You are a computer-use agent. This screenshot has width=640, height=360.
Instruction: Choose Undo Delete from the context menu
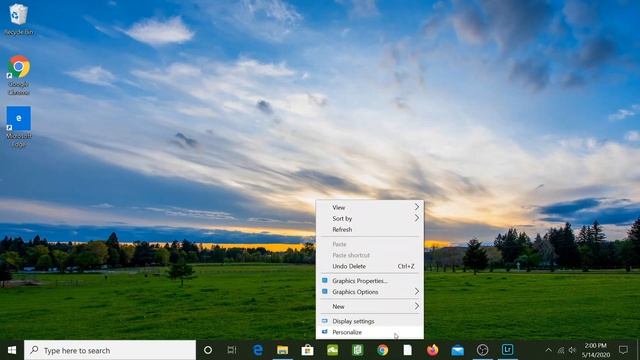pyautogui.click(x=370, y=266)
